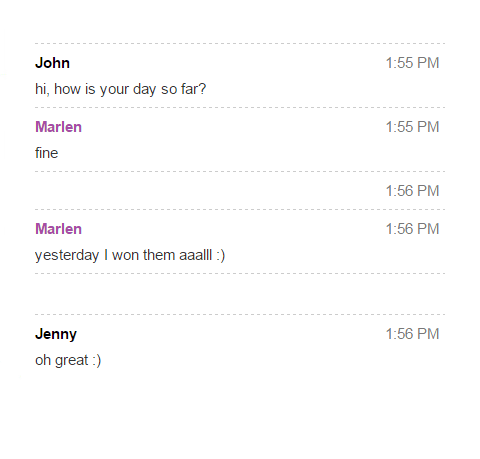Click the 1:56 PM timestamp with no sender name

click(x=412, y=191)
